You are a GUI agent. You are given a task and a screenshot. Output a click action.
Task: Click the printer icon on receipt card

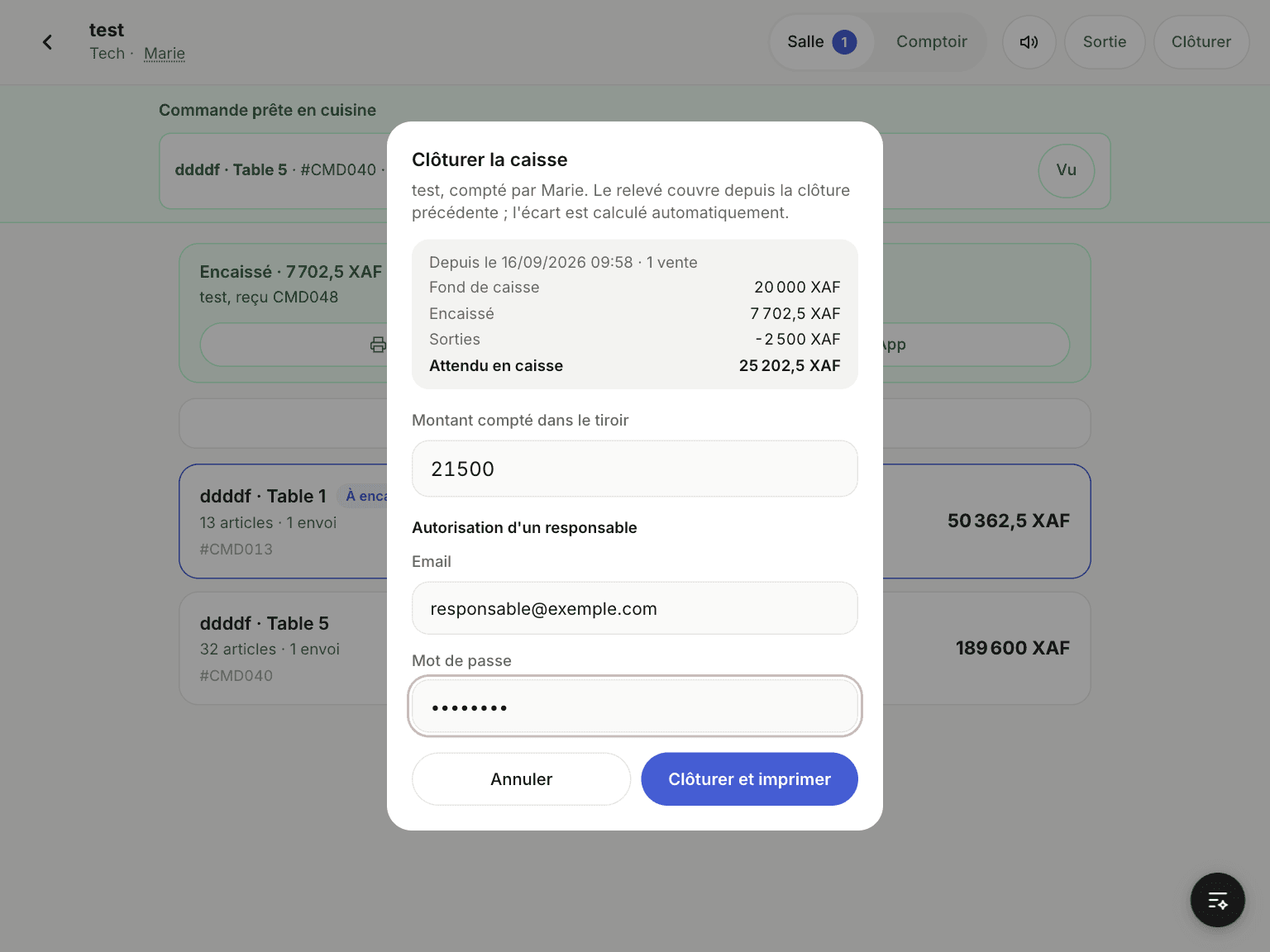(x=378, y=345)
